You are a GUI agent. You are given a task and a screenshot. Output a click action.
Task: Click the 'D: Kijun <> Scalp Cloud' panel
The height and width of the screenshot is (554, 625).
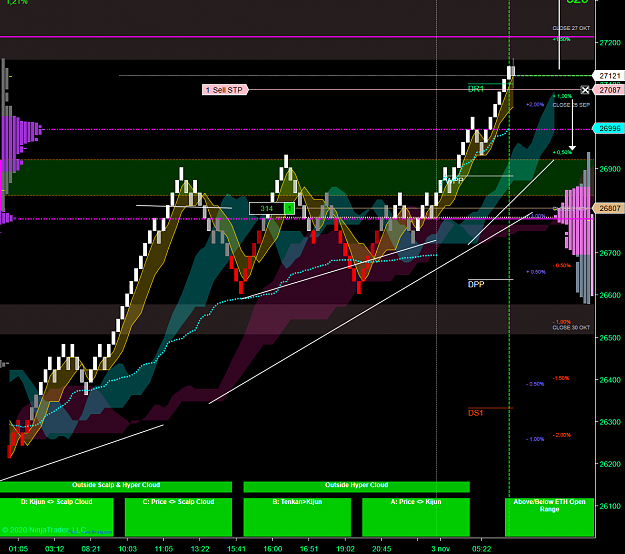pos(57,517)
